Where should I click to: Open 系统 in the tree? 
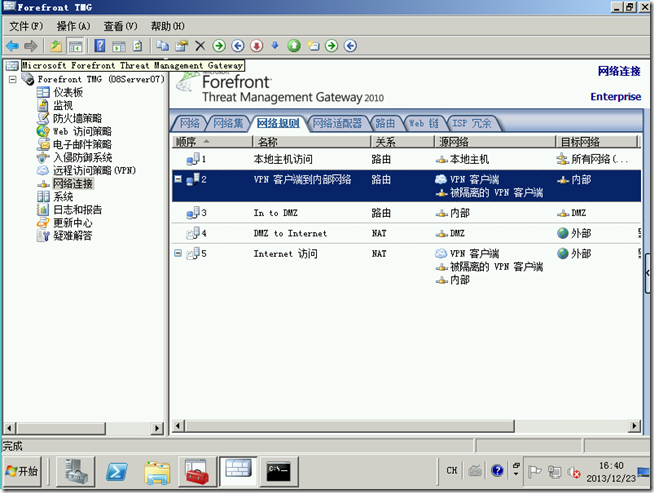click(63, 196)
